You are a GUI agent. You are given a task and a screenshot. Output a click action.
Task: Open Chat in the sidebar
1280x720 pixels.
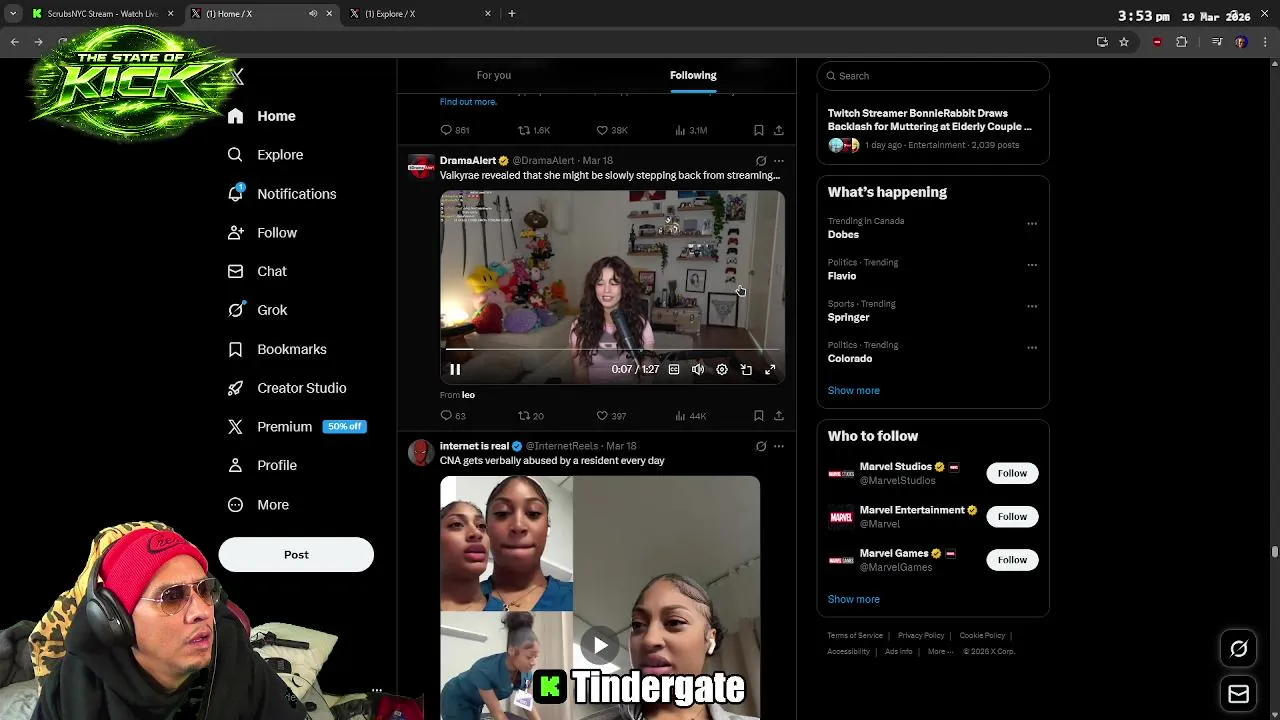(257, 271)
